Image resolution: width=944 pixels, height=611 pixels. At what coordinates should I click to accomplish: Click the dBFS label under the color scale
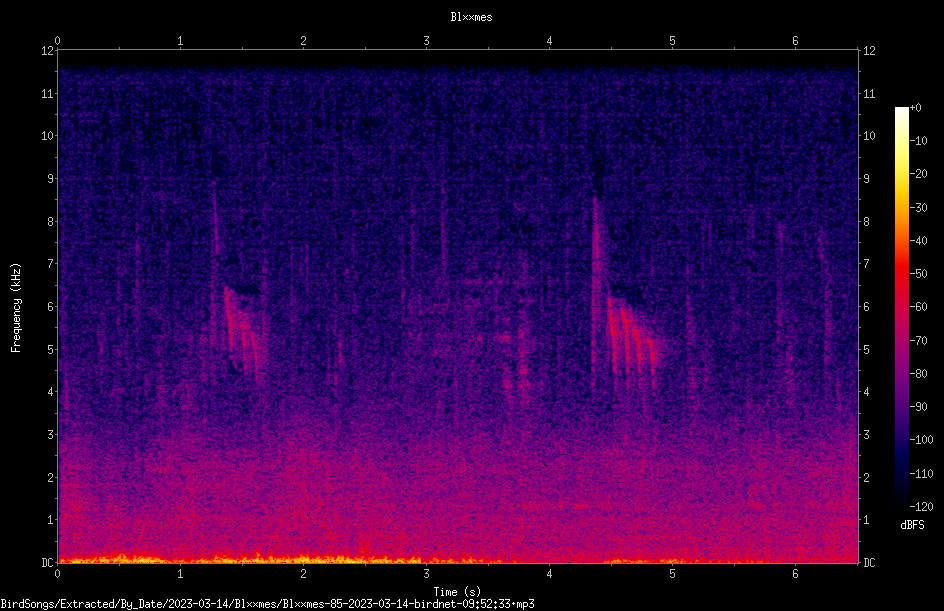click(x=912, y=525)
